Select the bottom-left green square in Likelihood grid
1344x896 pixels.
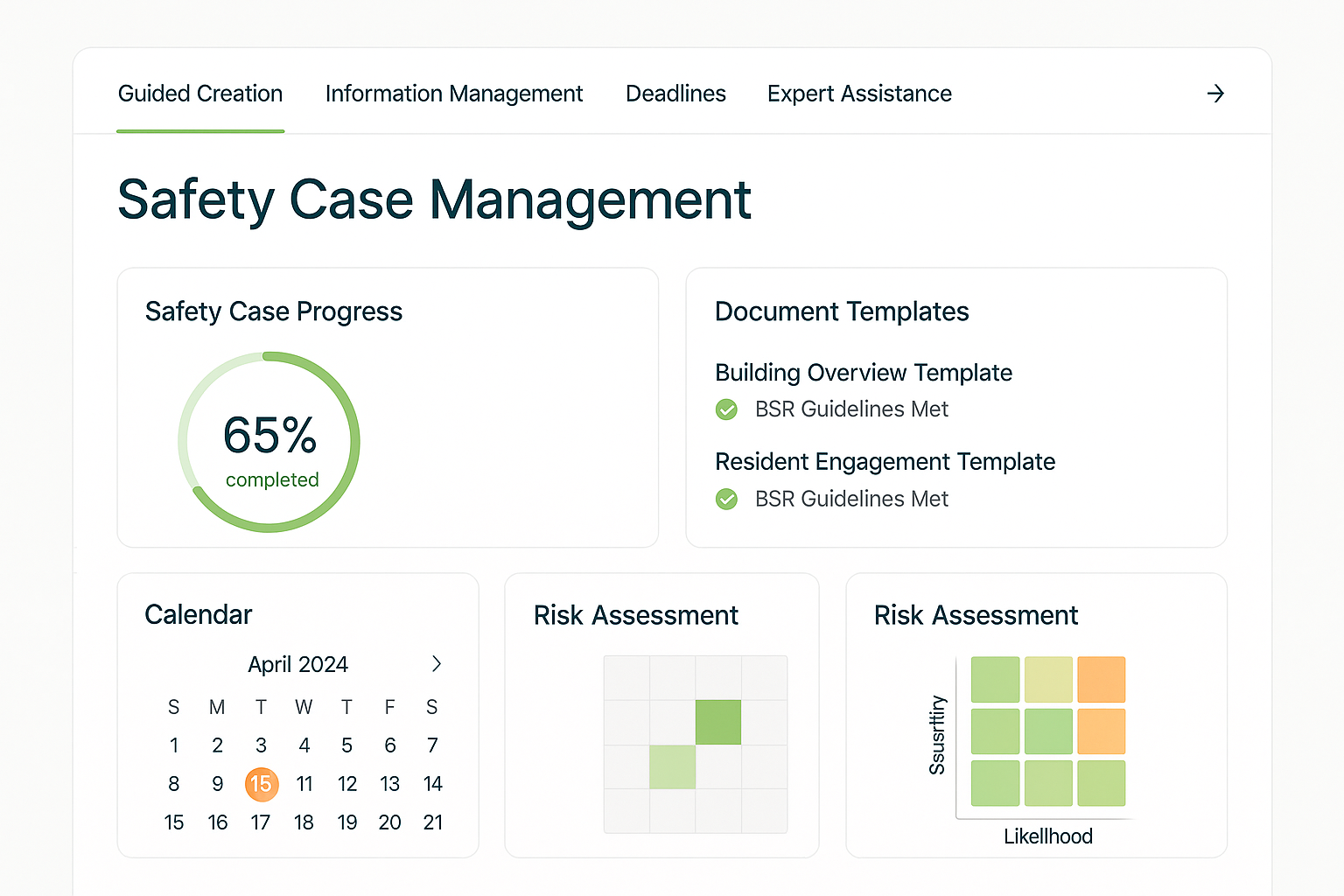point(995,785)
